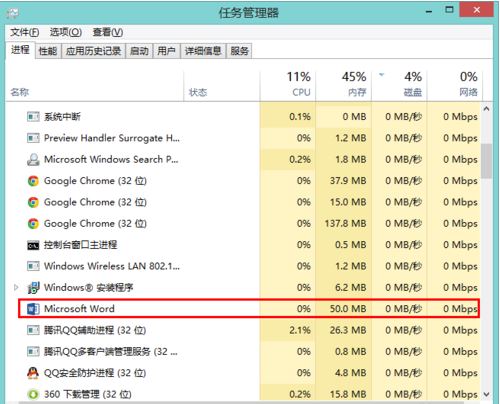The height and width of the screenshot is (404, 500).
Task: Click the sort arrow above 磁盘 column
Action: 382,75
